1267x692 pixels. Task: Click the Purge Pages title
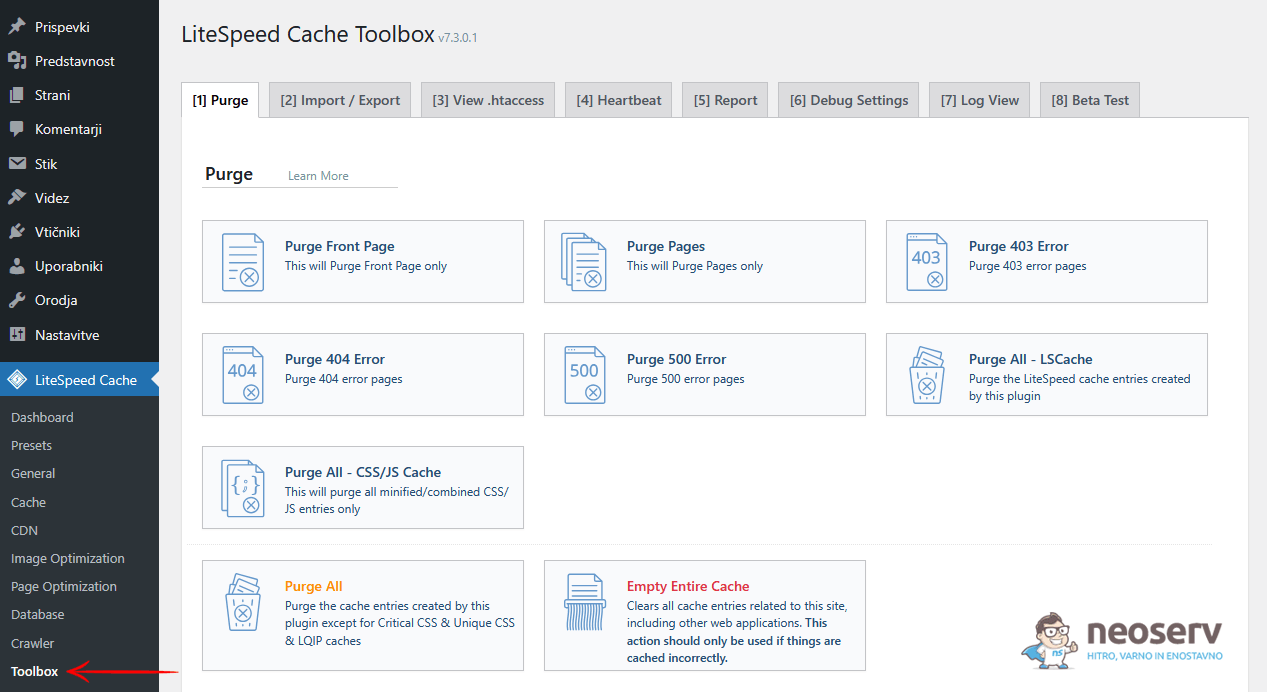[666, 246]
